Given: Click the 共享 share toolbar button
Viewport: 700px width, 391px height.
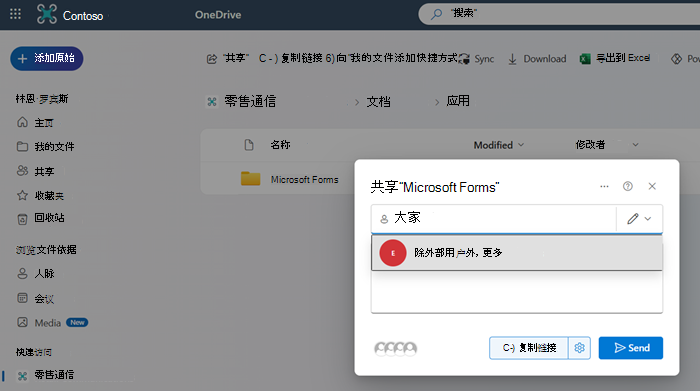Looking at the screenshot, I should tap(228, 58).
